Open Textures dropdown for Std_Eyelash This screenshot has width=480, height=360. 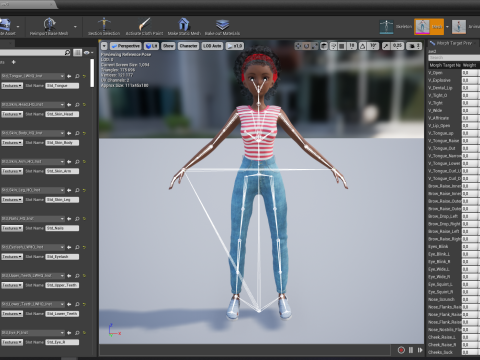coord(12,257)
